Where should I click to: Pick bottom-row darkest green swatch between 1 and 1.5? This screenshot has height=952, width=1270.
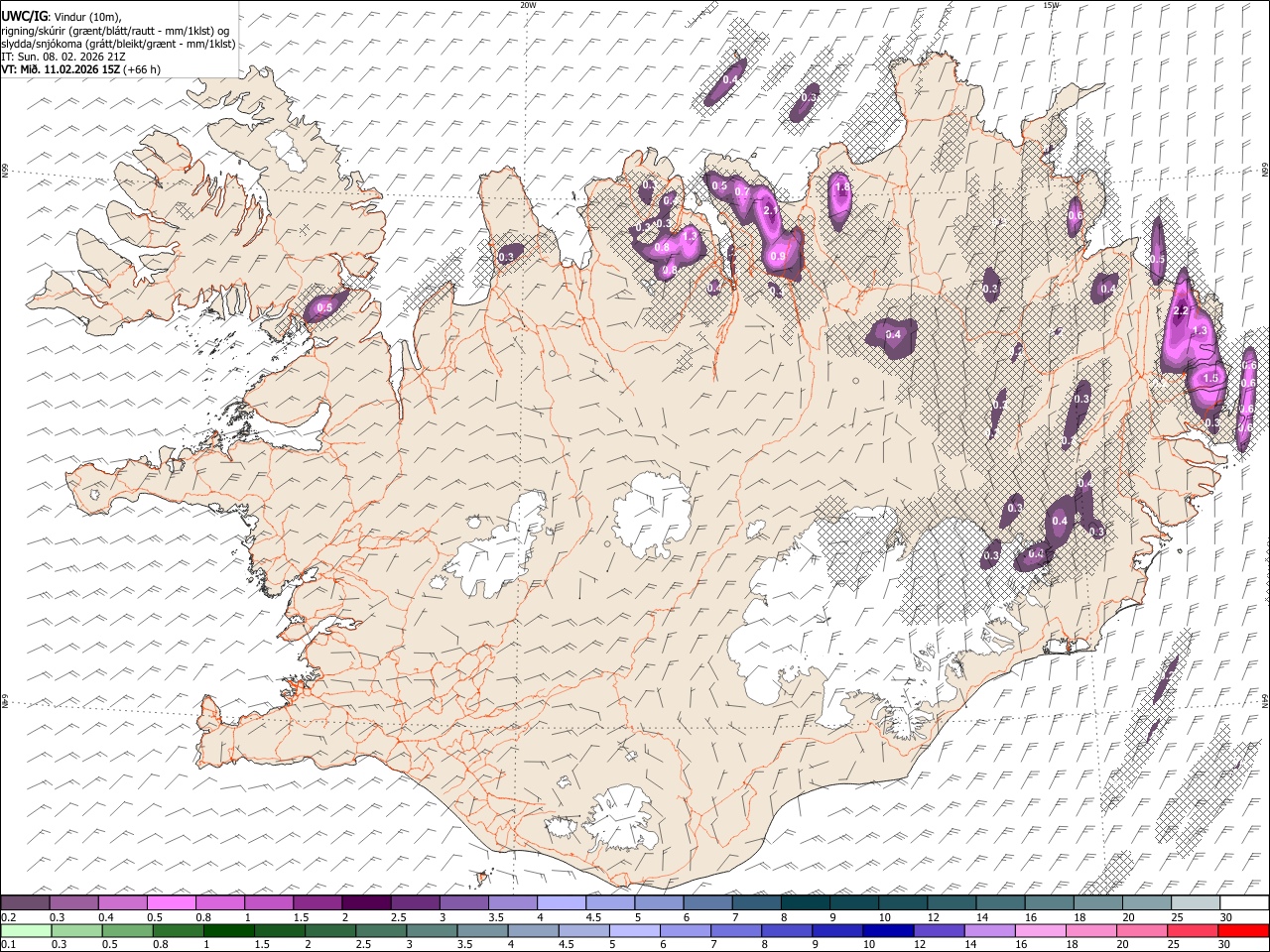228,930
